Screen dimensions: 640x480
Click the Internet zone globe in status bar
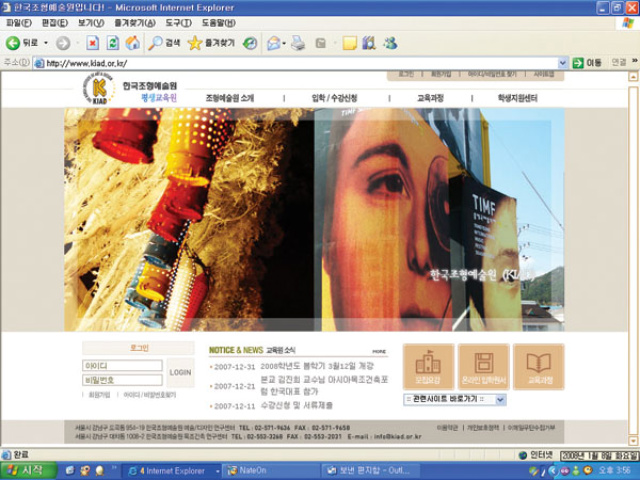[522, 455]
